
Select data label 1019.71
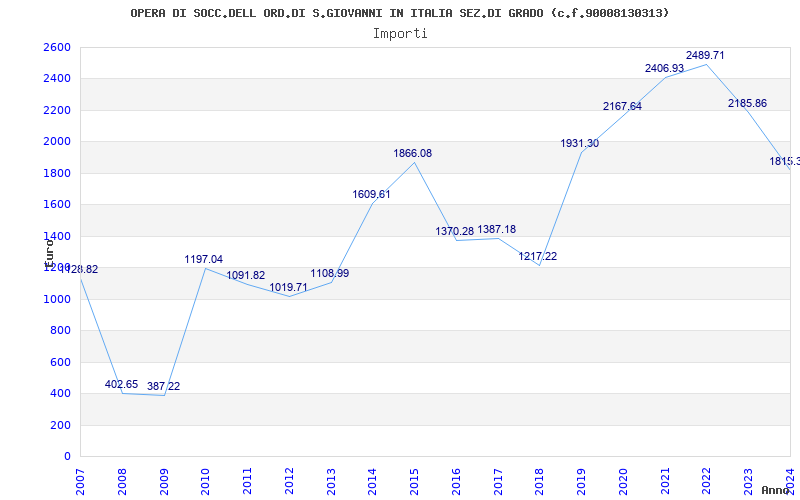click(x=288, y=287)
